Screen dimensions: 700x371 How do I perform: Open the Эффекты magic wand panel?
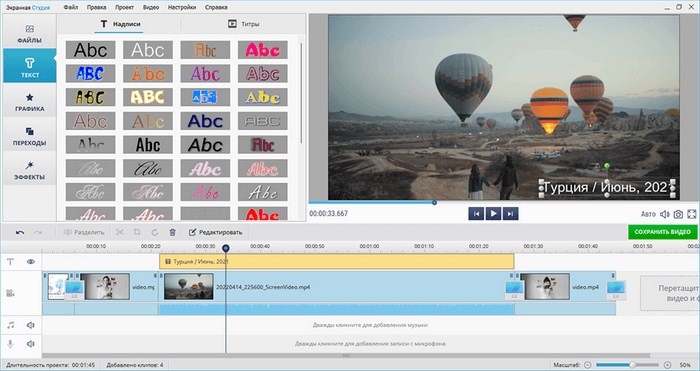[x=29, y=170]
